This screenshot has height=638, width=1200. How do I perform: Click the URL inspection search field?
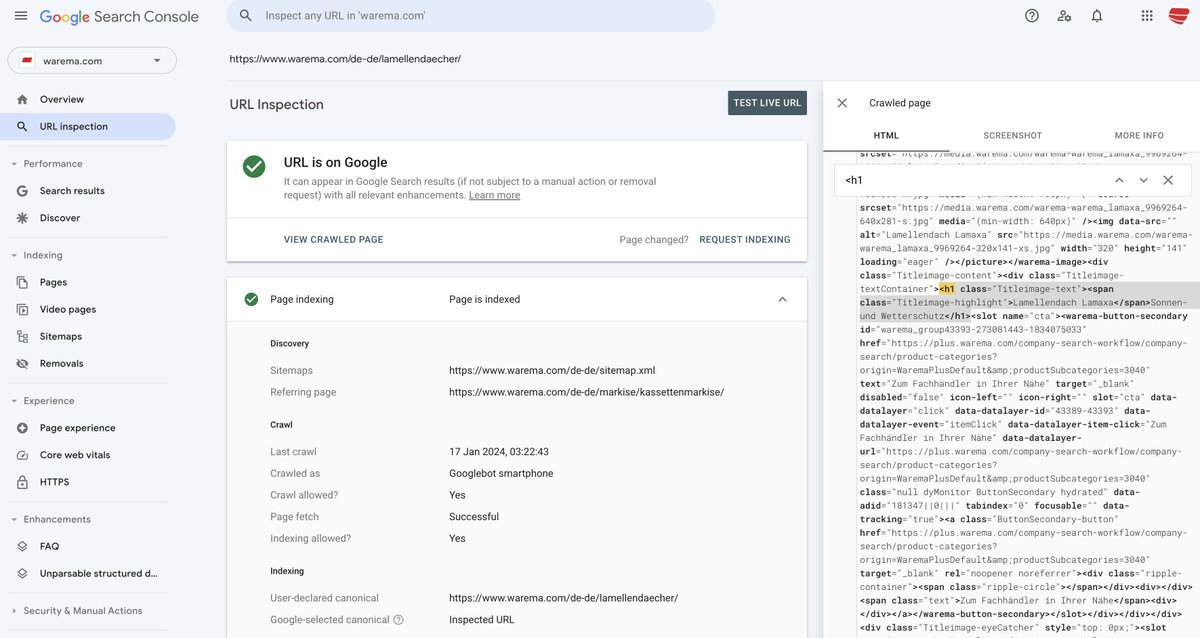470,16
